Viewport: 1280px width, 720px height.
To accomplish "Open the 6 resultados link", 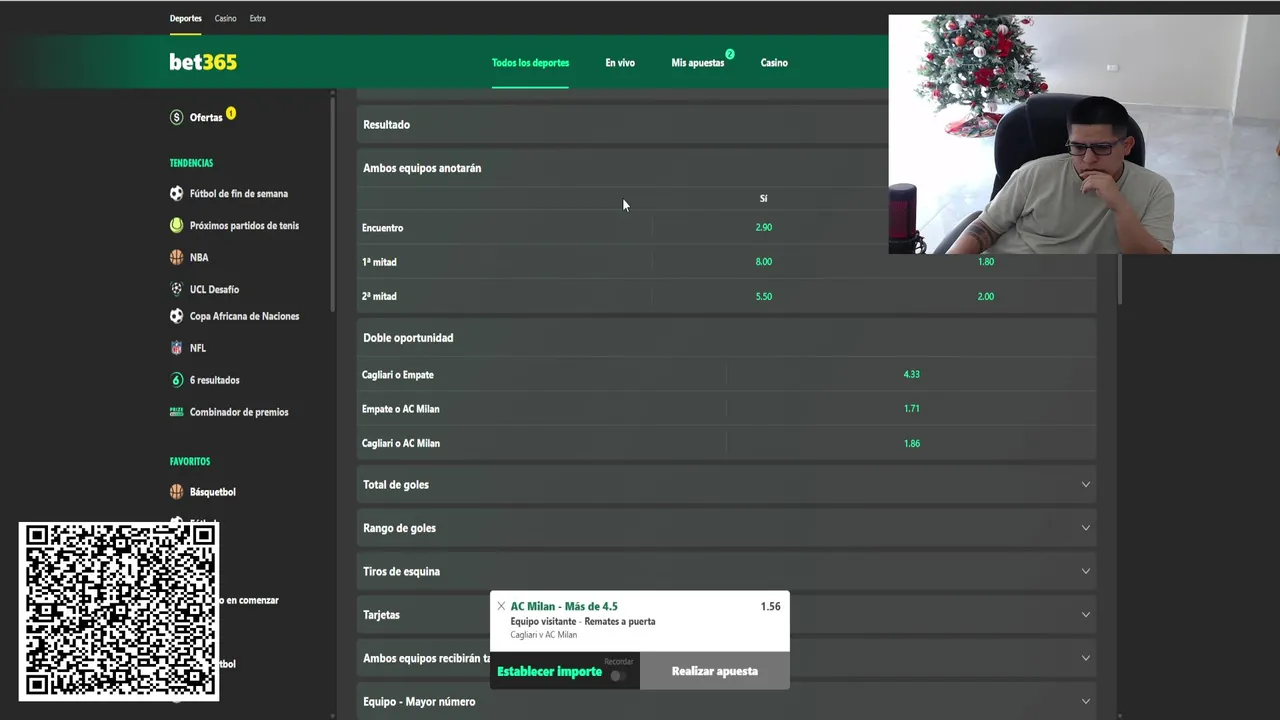I will [x=215, y=380].
